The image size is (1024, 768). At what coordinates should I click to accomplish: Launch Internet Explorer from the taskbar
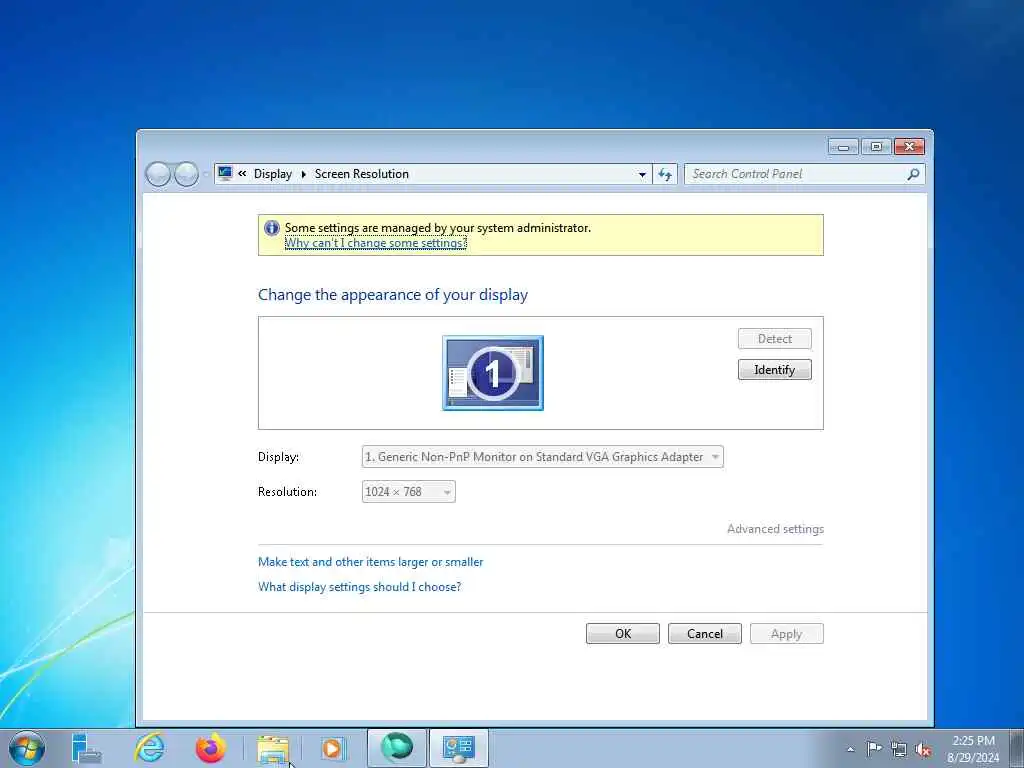click(x=150, y=748)
